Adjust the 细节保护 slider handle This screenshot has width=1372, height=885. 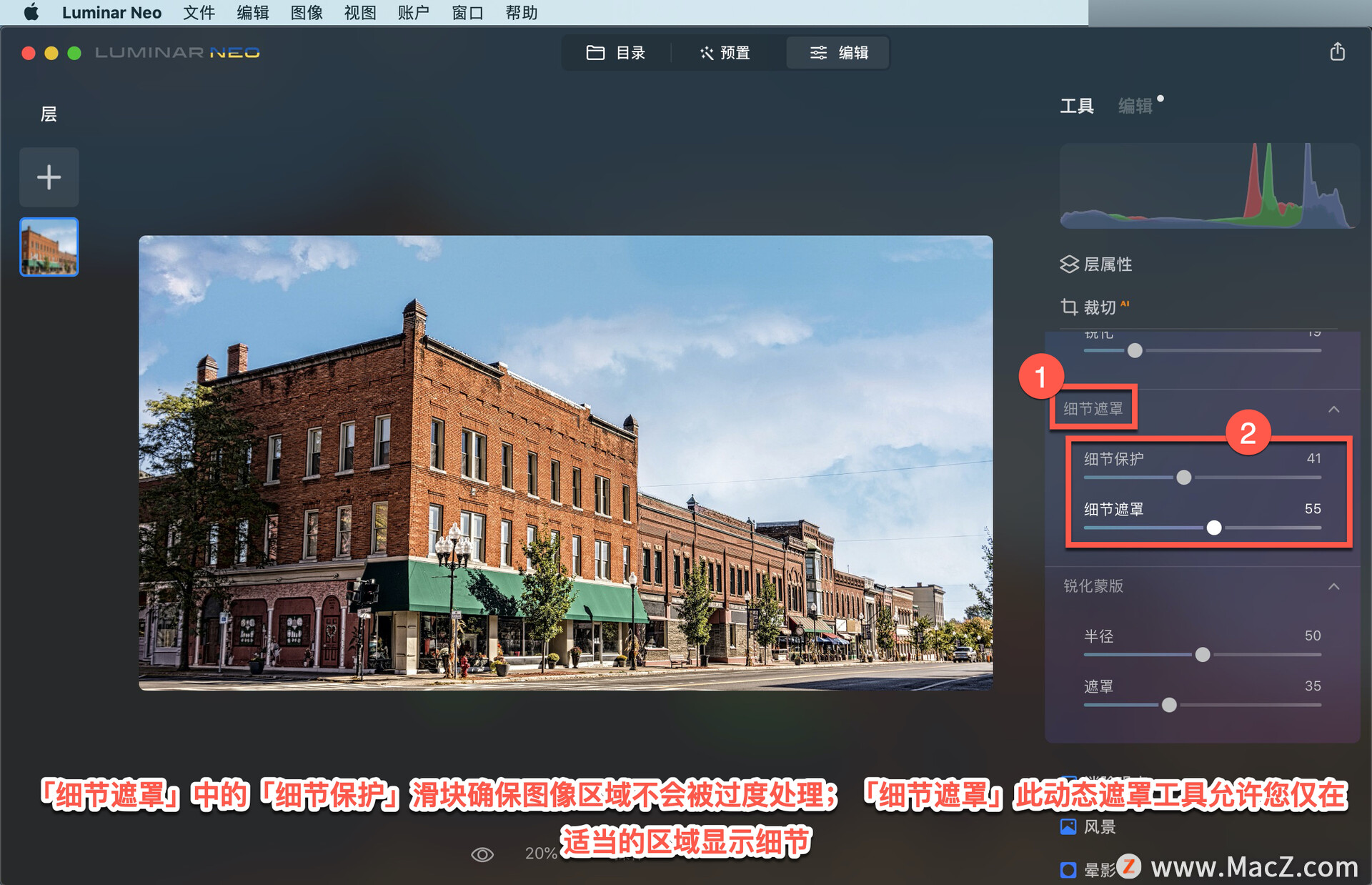pos(1184,478)
